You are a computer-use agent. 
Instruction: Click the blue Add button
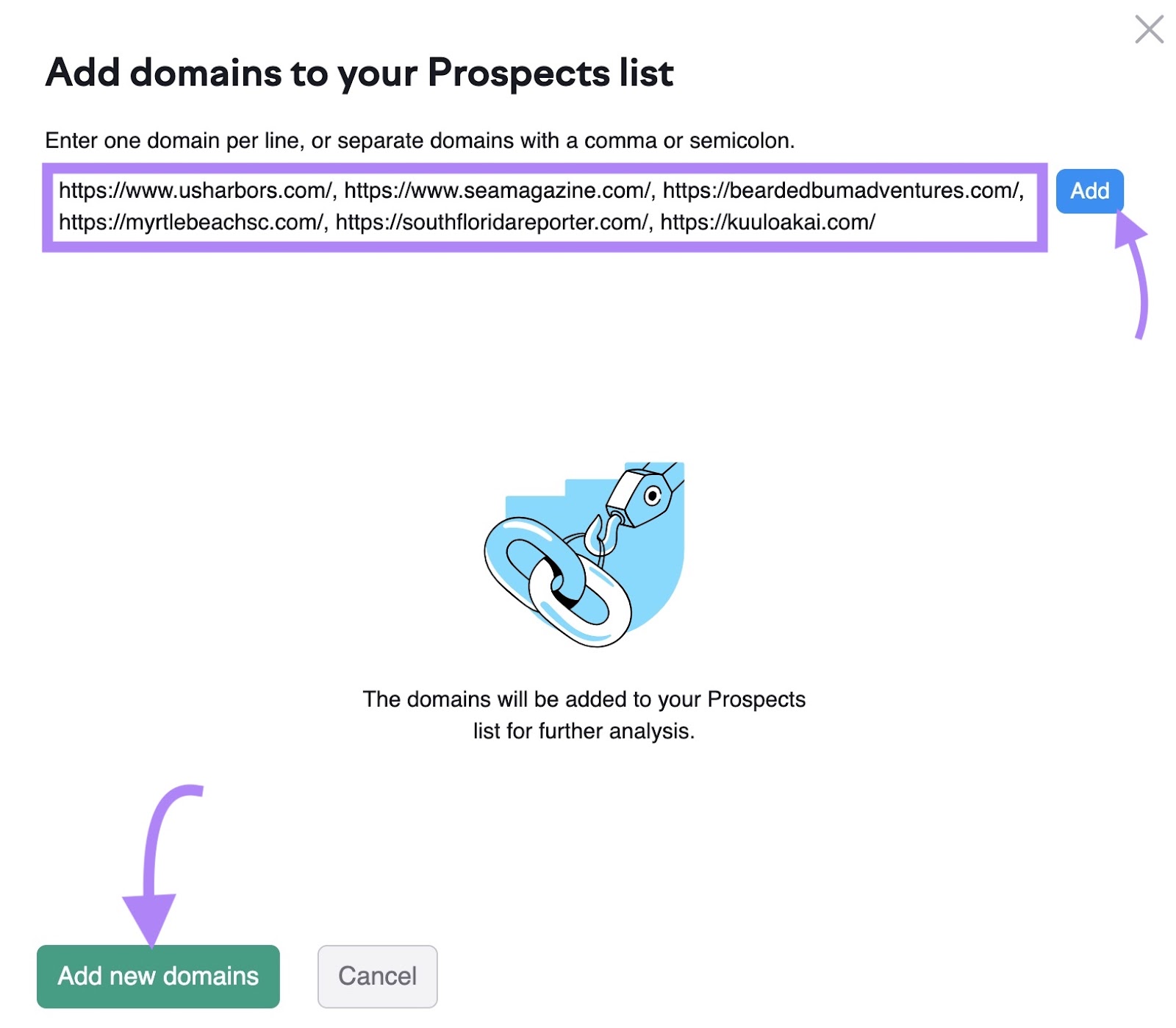1089,191
